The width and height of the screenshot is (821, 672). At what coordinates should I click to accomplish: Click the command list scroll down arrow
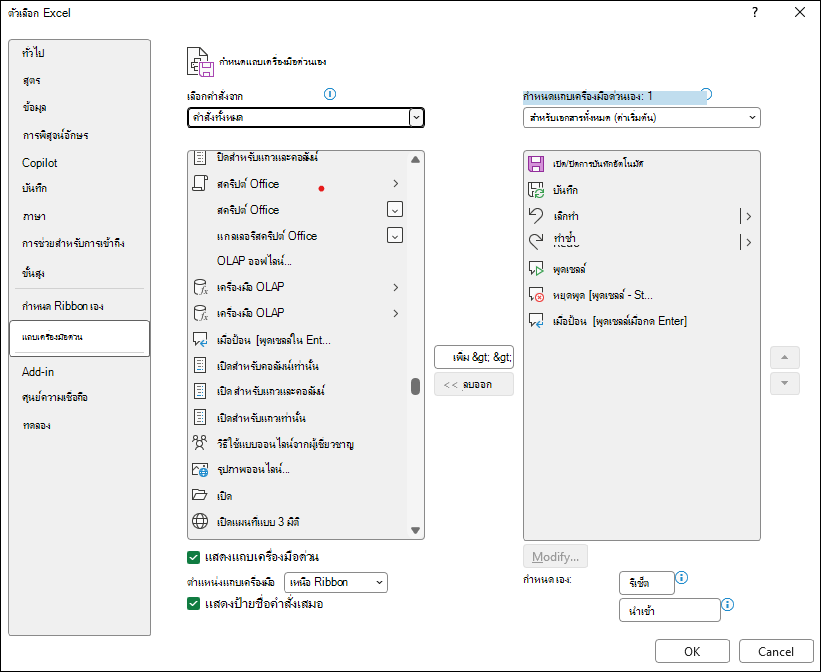(415, 530)
